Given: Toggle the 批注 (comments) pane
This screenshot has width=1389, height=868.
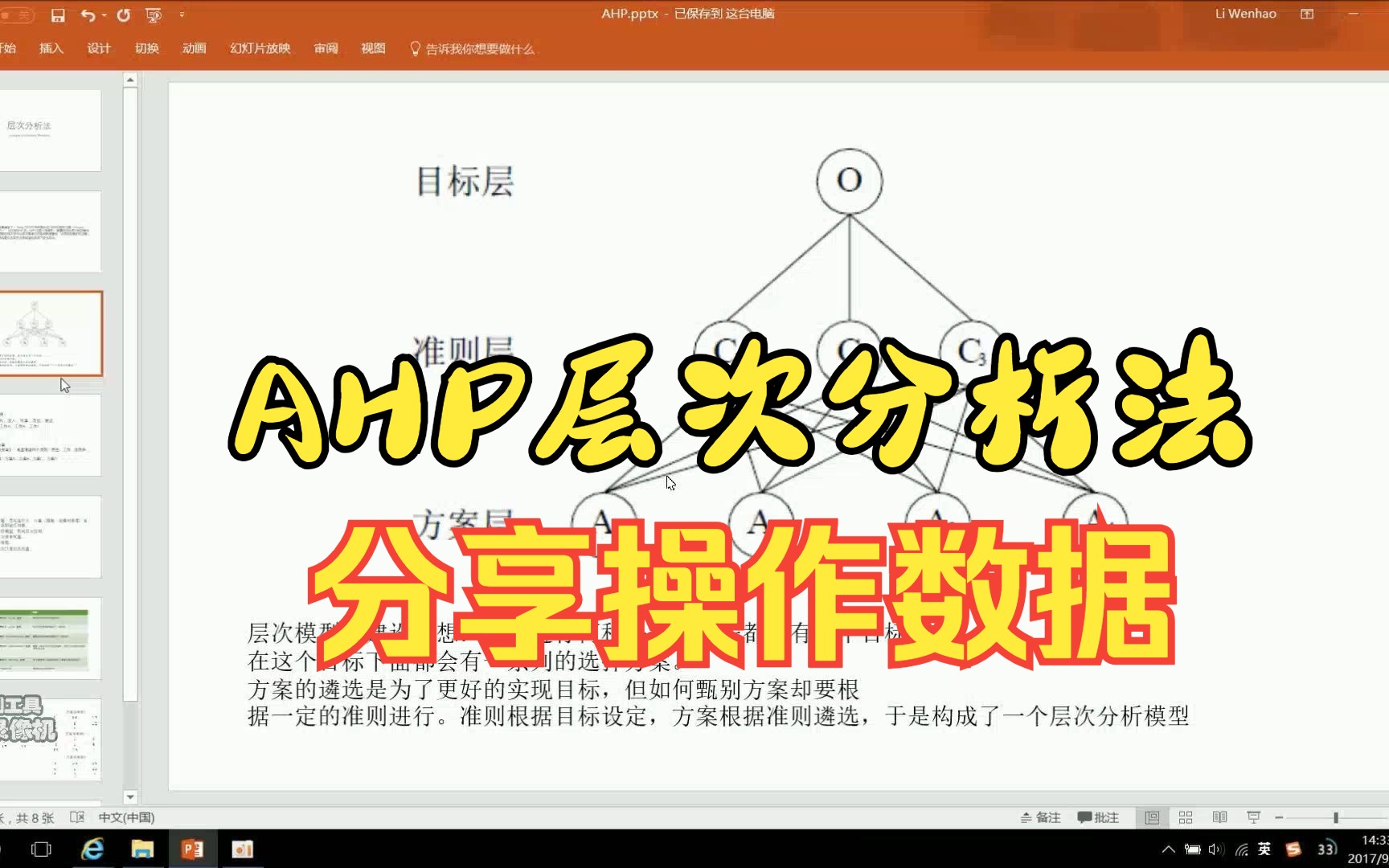Looking at the screenshot, I should 1099,817.
